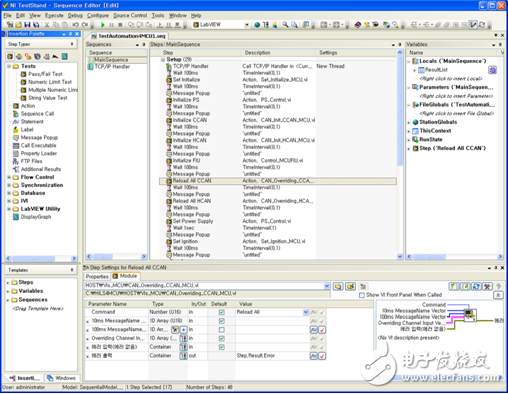Viewport: 508px width, 394px height.
Task: Toggle the Default checkbox in the fifth parameter row
Action: pos(222,347)
